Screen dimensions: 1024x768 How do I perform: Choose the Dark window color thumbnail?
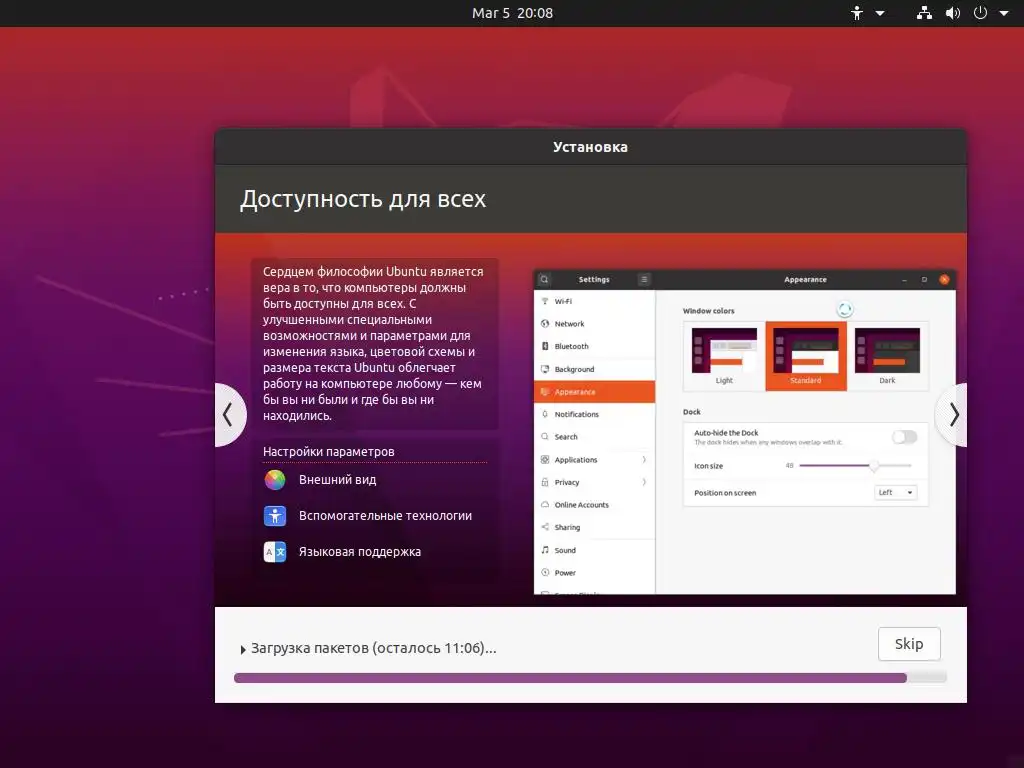click(x=887, y=356)
